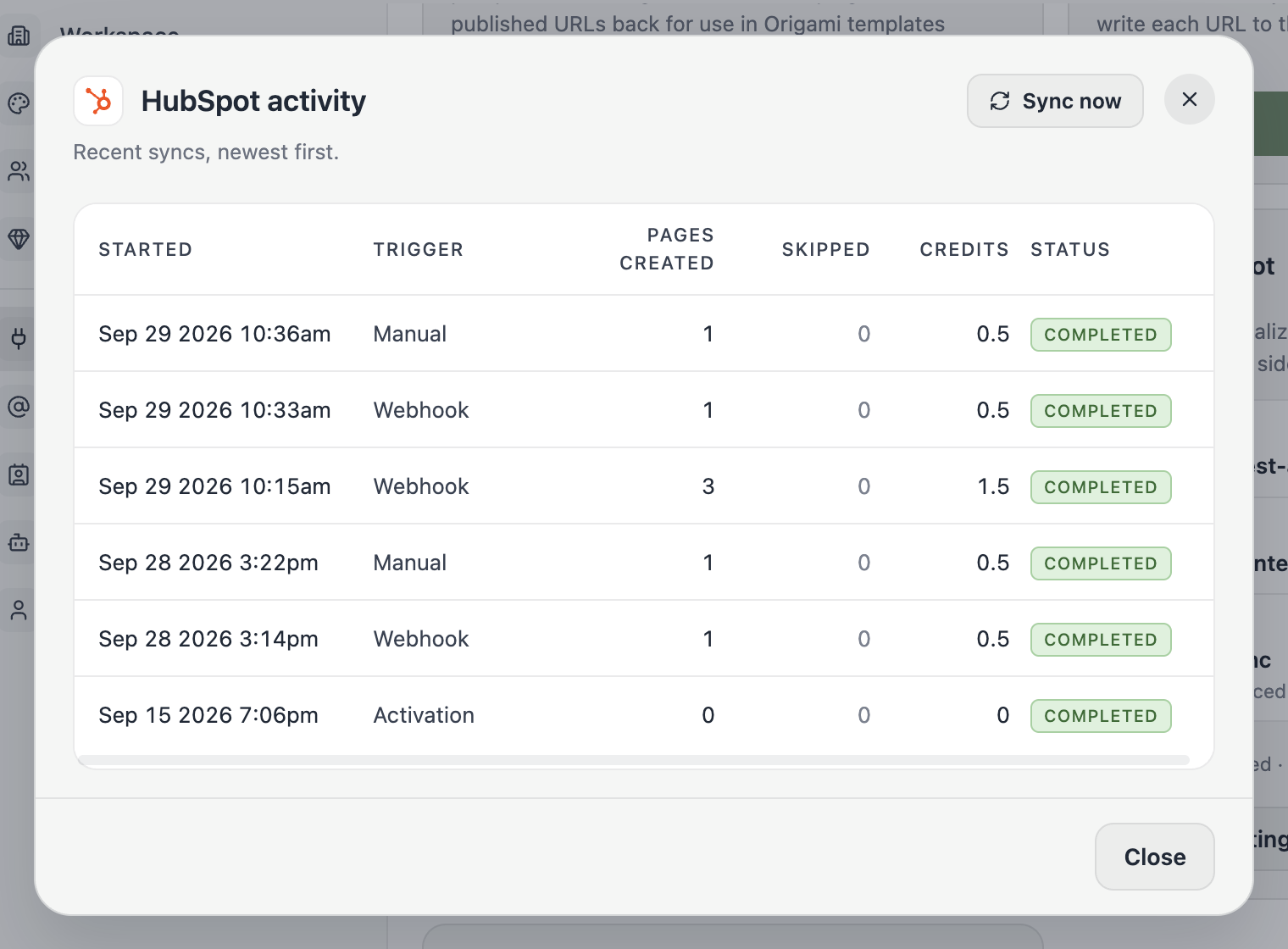The height and width of the screenshot is (949, 1288).
Task: Click the PAGES CREATED column header
Action: coord(667,249)
